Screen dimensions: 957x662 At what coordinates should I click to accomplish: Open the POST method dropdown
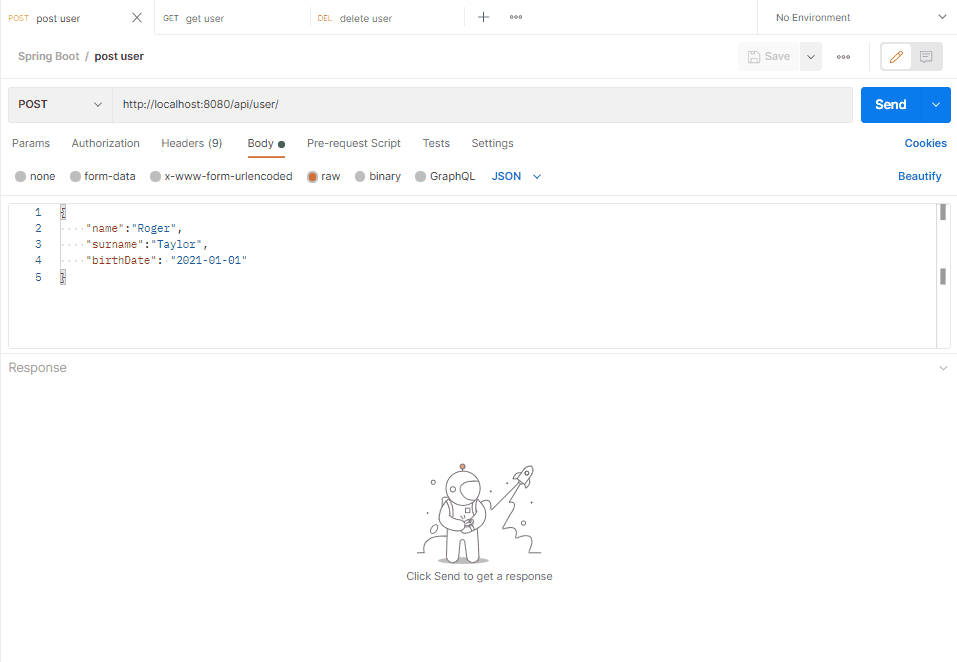click(x=59, y=104)
